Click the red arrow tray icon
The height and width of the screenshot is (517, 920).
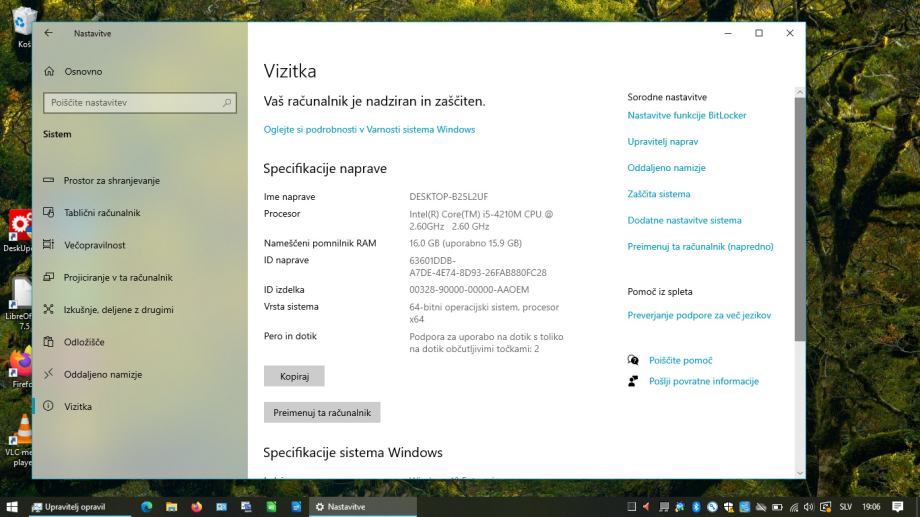tap(647, 506)
